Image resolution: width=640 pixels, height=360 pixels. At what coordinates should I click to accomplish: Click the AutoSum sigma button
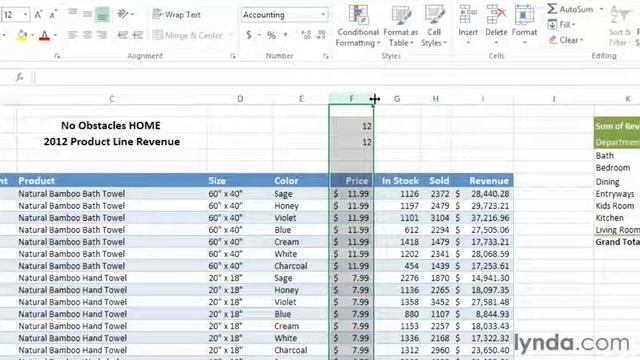coord(570,9)
